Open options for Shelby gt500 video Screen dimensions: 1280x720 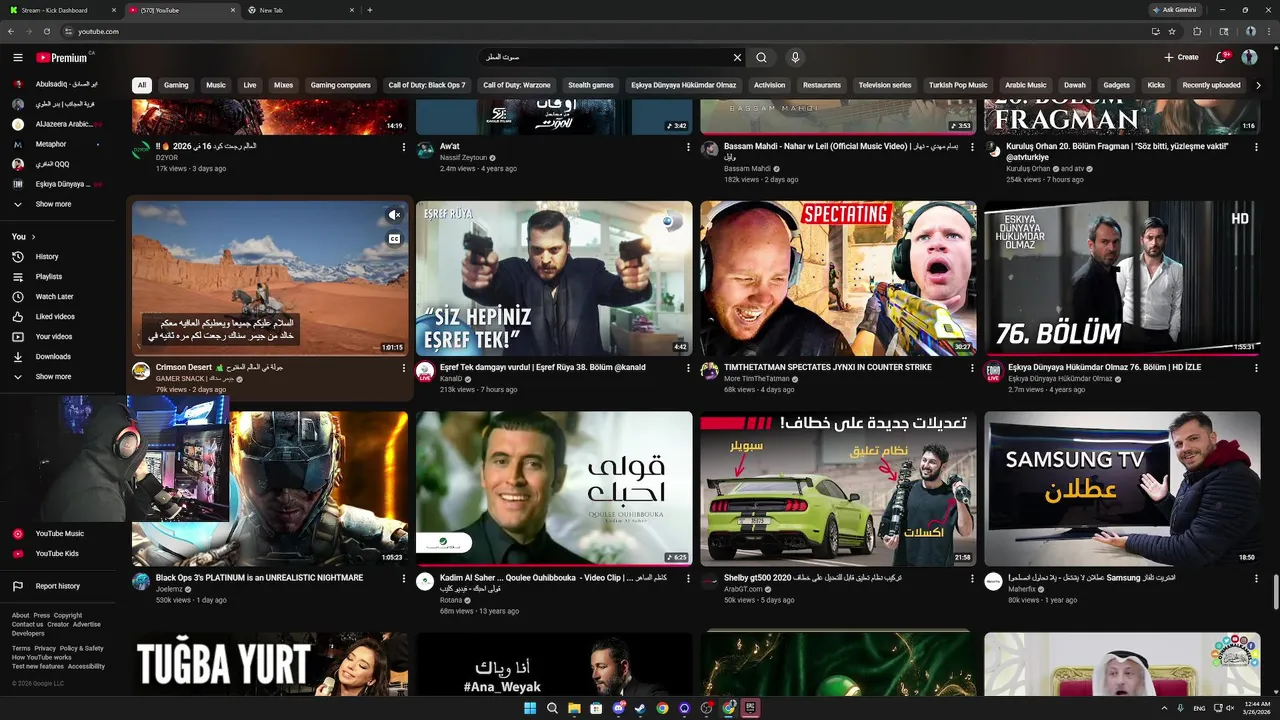coord(972,578)
